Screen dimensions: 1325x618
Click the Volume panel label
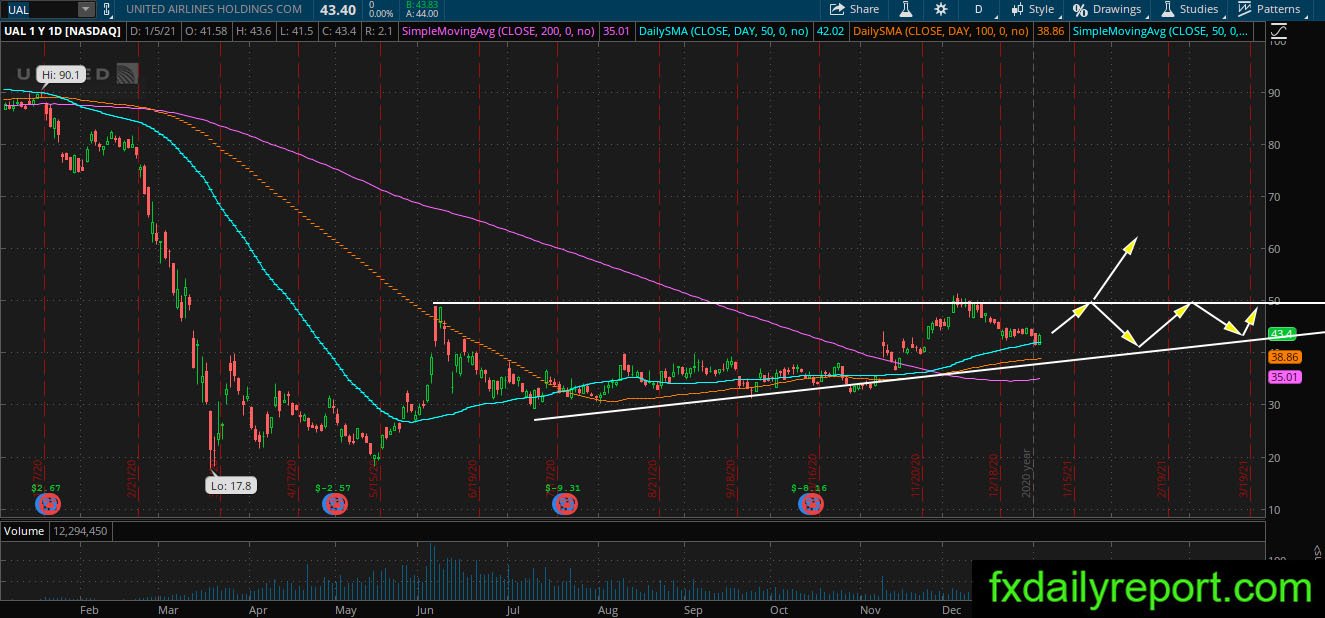[x=24, y=531]
